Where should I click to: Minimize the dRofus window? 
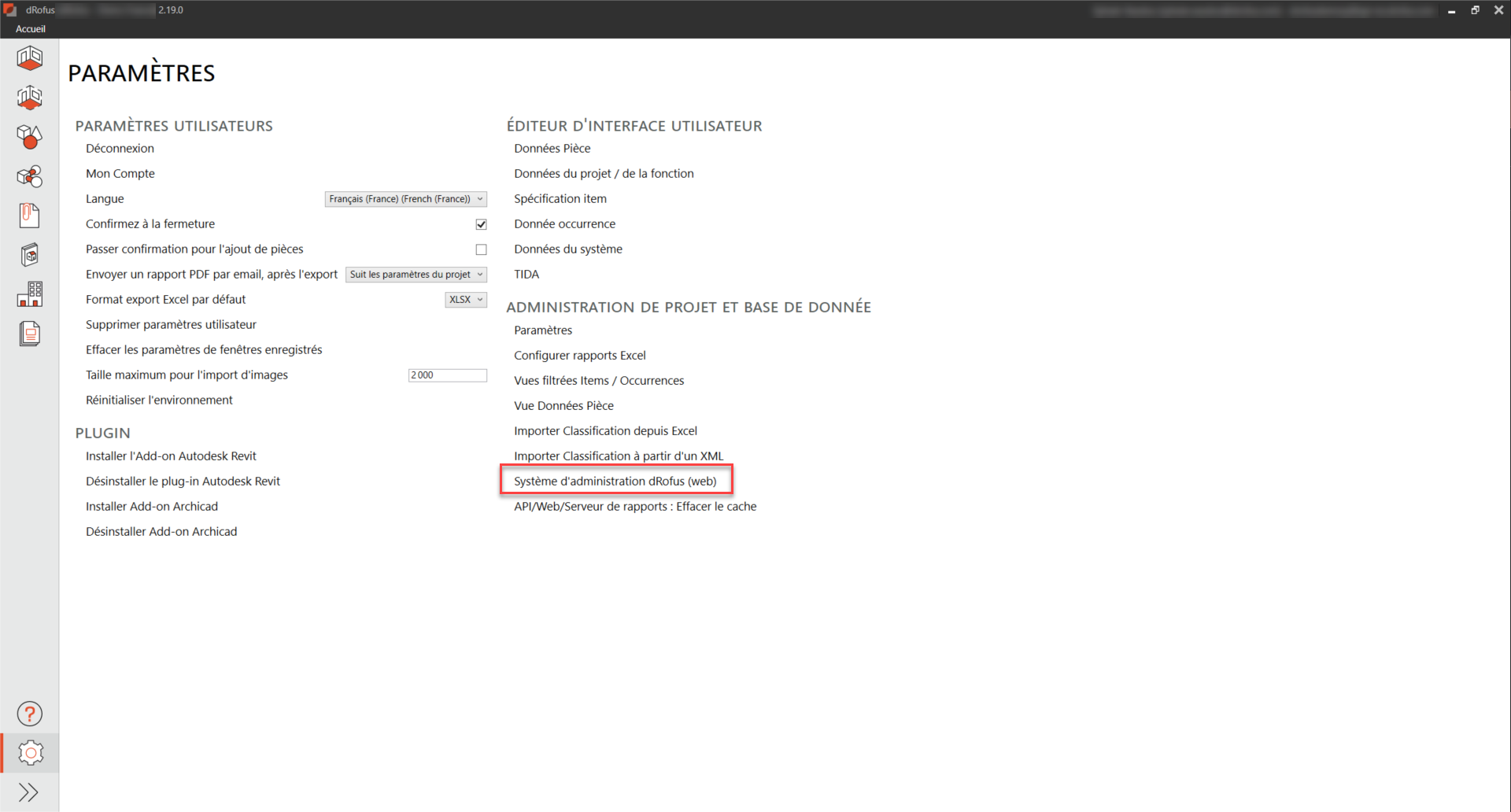pyautogui.click(x=1451, y=10)
